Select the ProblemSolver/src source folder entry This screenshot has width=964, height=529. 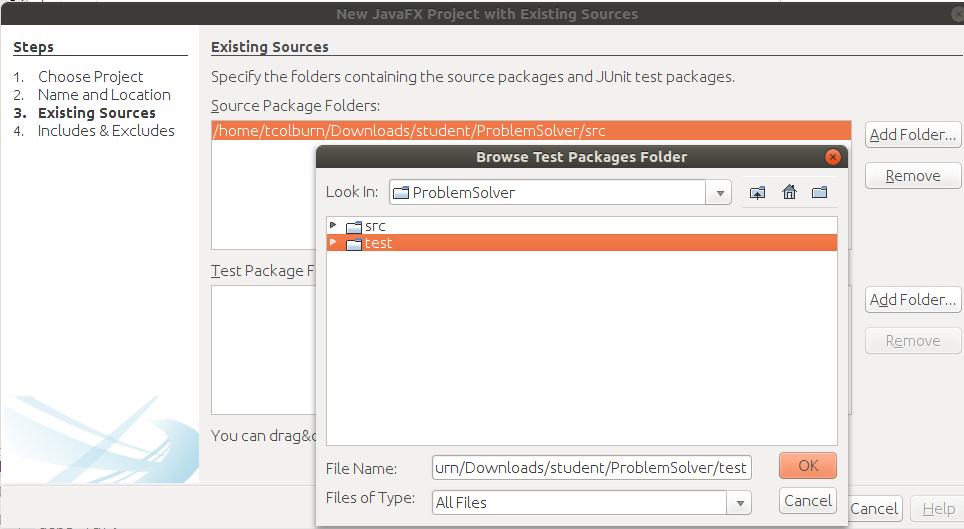click(410, 131)
